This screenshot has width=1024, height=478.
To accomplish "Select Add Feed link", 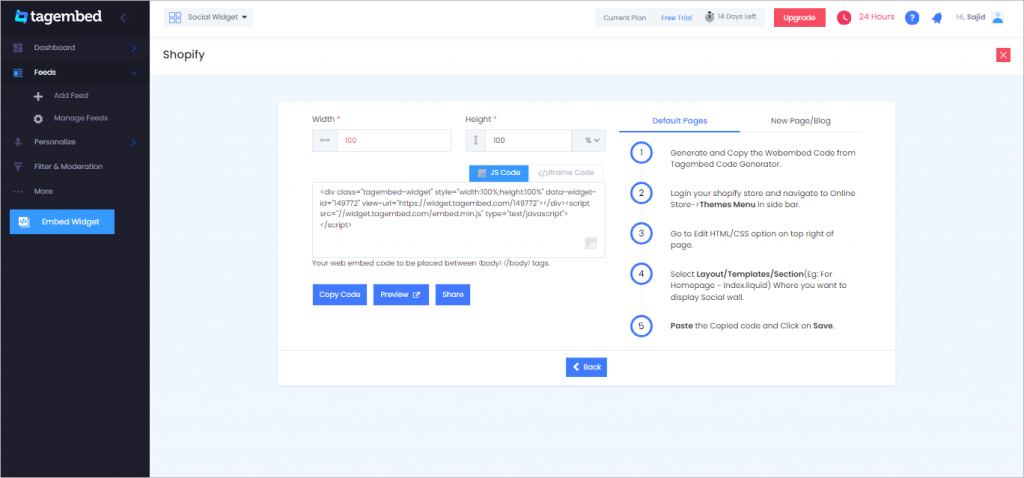I will 71,95.
